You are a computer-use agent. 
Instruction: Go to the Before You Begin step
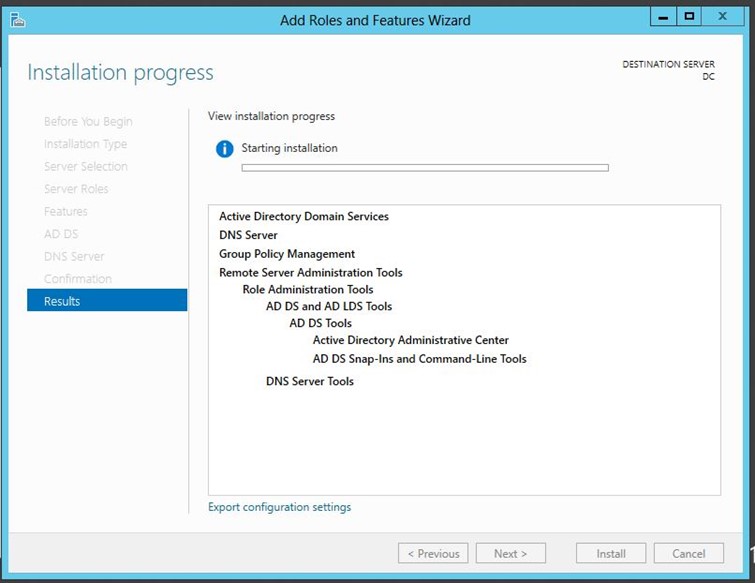click(88, 121)
